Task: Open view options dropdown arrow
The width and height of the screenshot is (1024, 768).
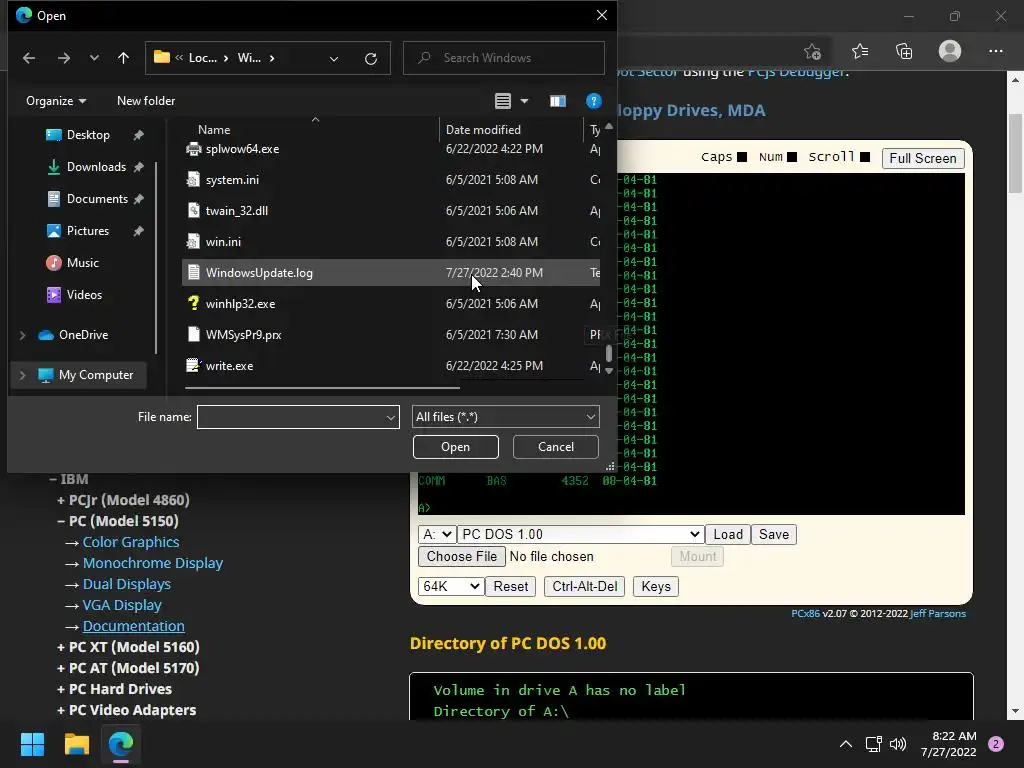Action: tap(524, 101)
